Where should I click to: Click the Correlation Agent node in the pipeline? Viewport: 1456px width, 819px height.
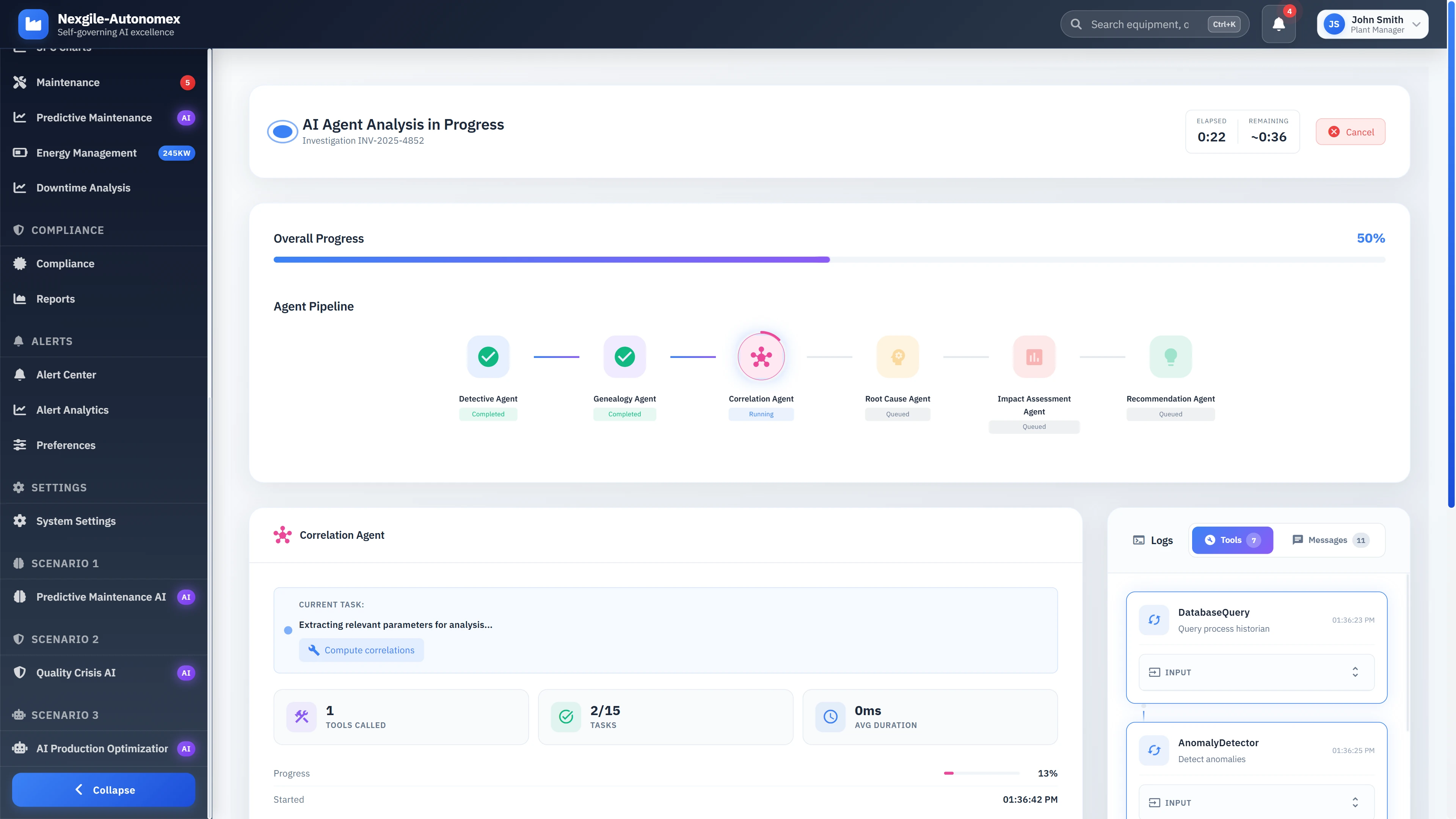point(761,356)
